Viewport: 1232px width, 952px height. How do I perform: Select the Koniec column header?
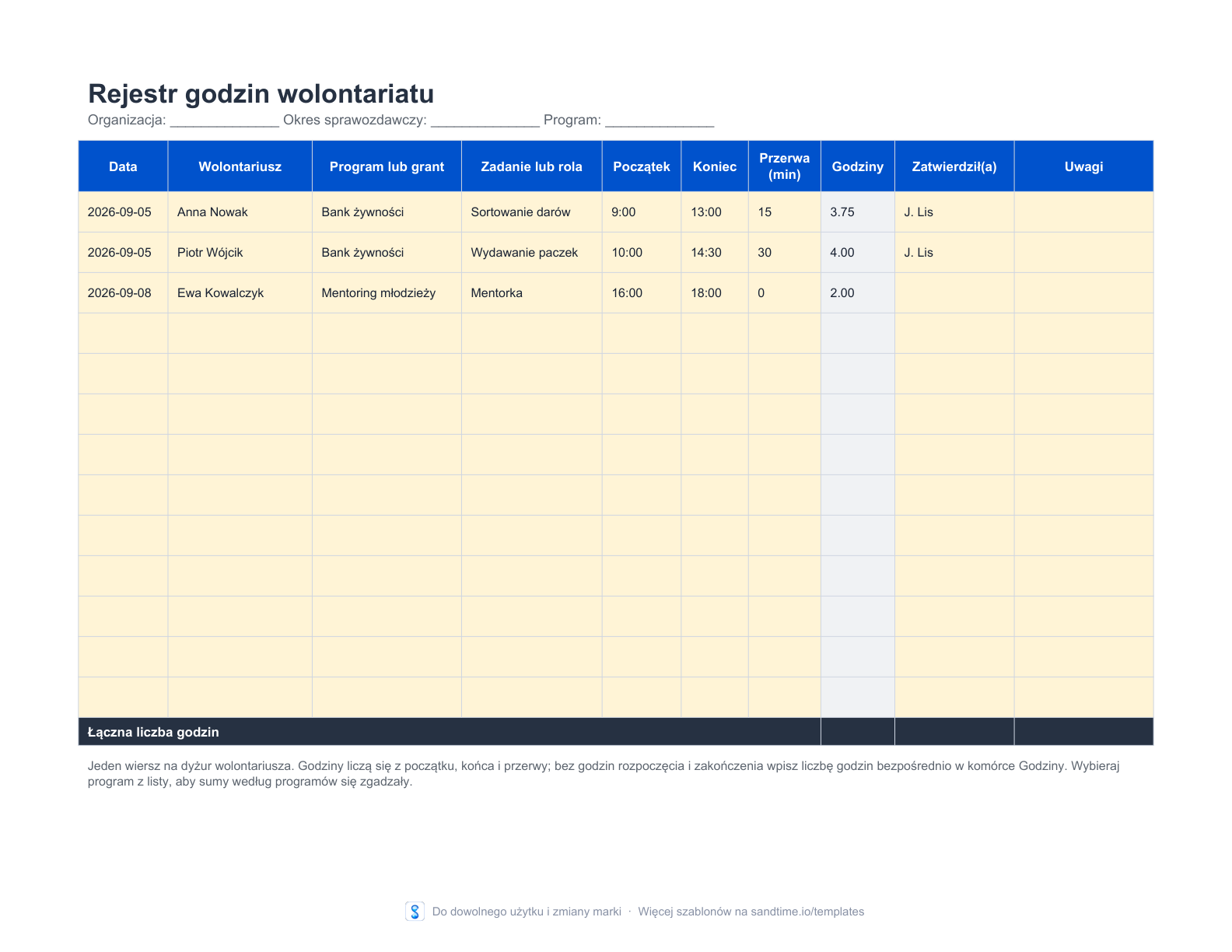coord(715,166)
